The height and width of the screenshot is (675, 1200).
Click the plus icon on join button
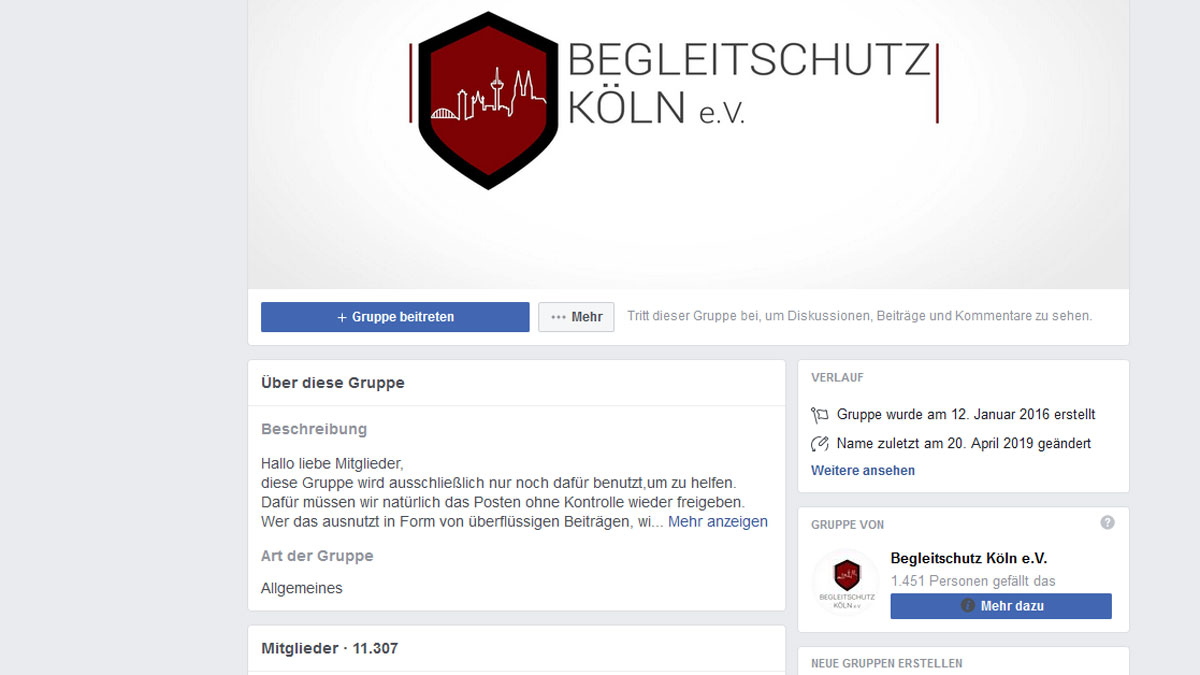point(342,317)
